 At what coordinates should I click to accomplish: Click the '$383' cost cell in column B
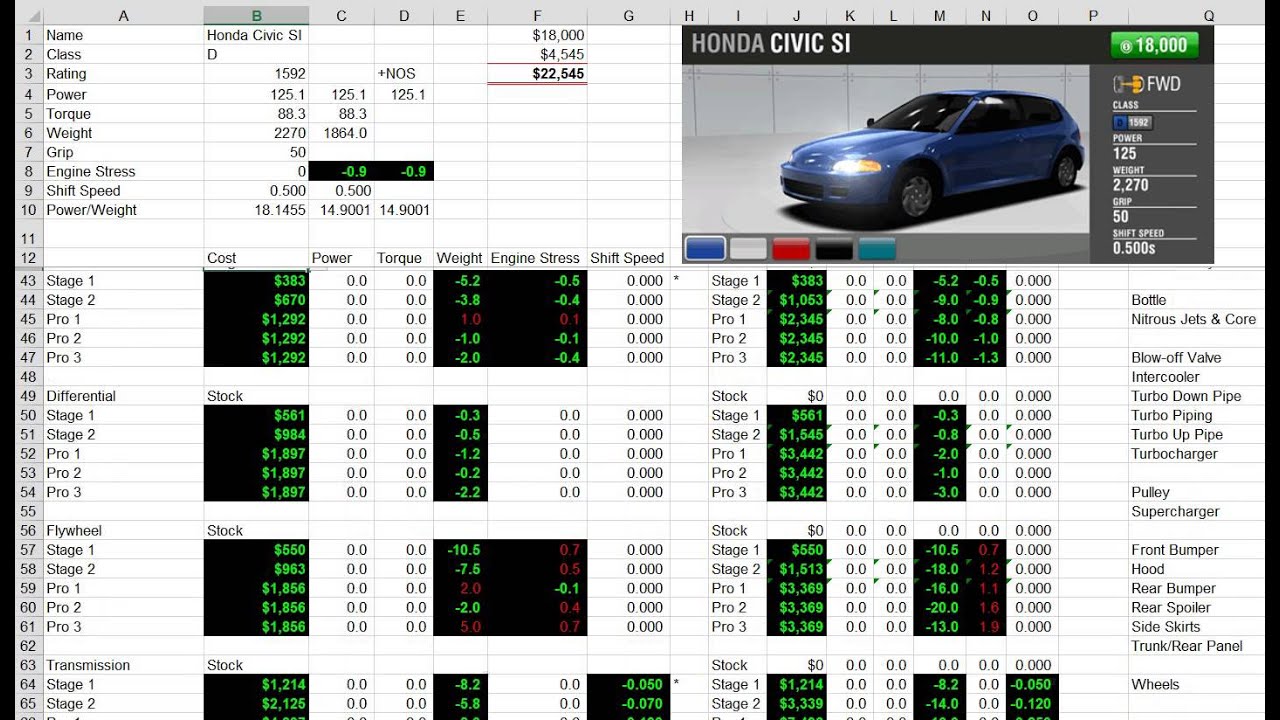pyautogui.click(x=256, y=281)
